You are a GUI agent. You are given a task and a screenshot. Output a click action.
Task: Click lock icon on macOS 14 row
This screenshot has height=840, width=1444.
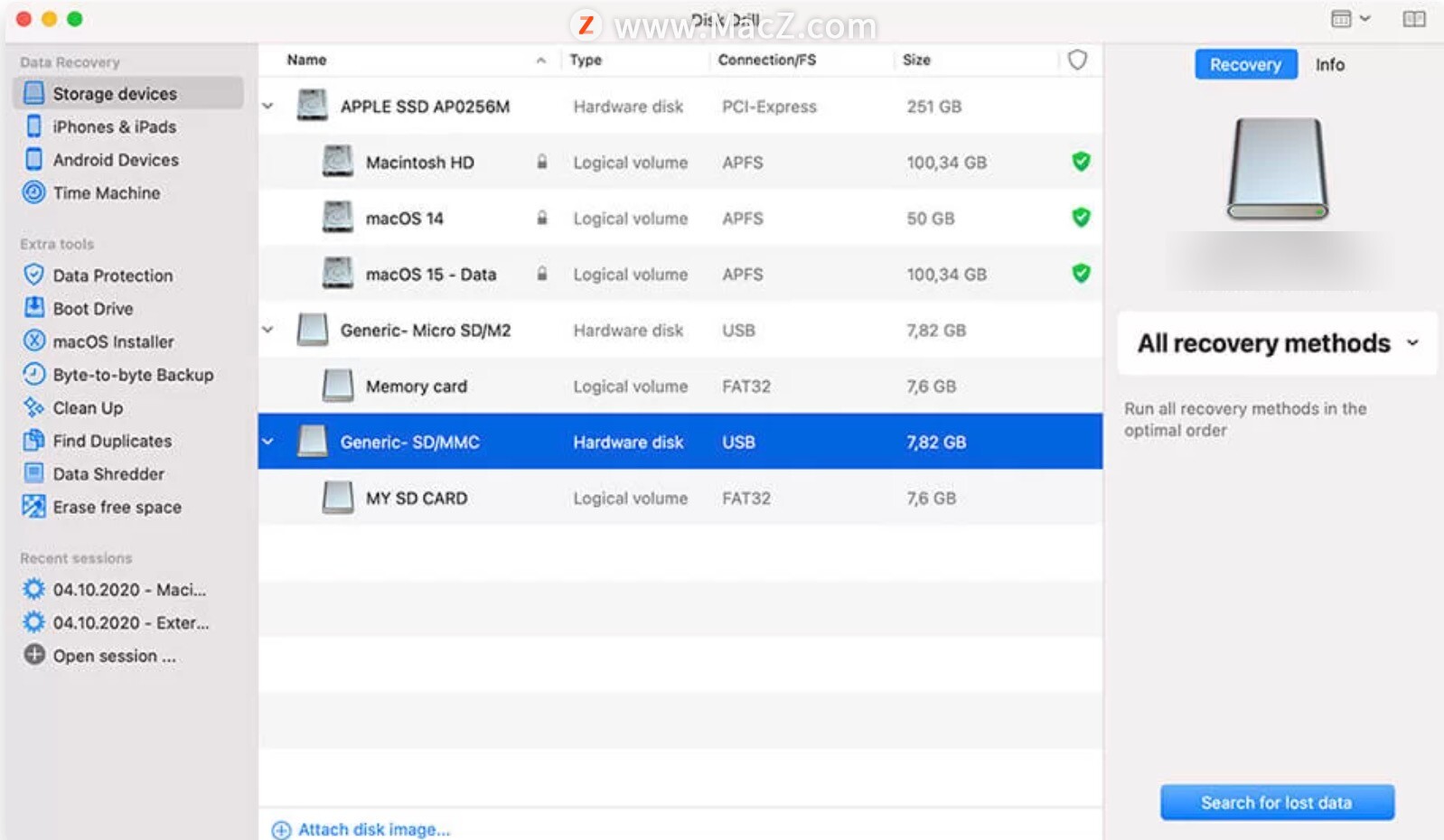[541, 218]
